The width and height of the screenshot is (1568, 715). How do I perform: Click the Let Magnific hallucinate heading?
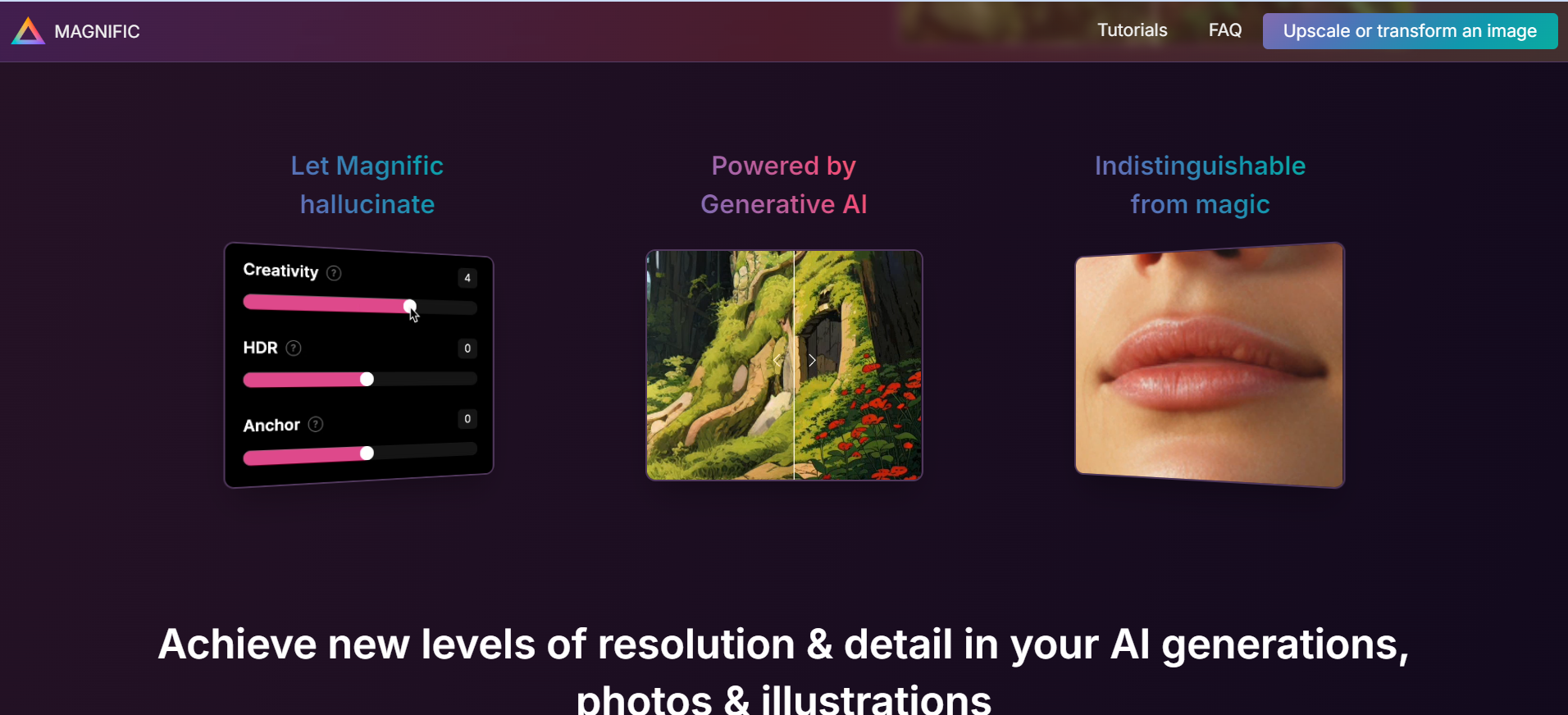click(x=367, y=185)
